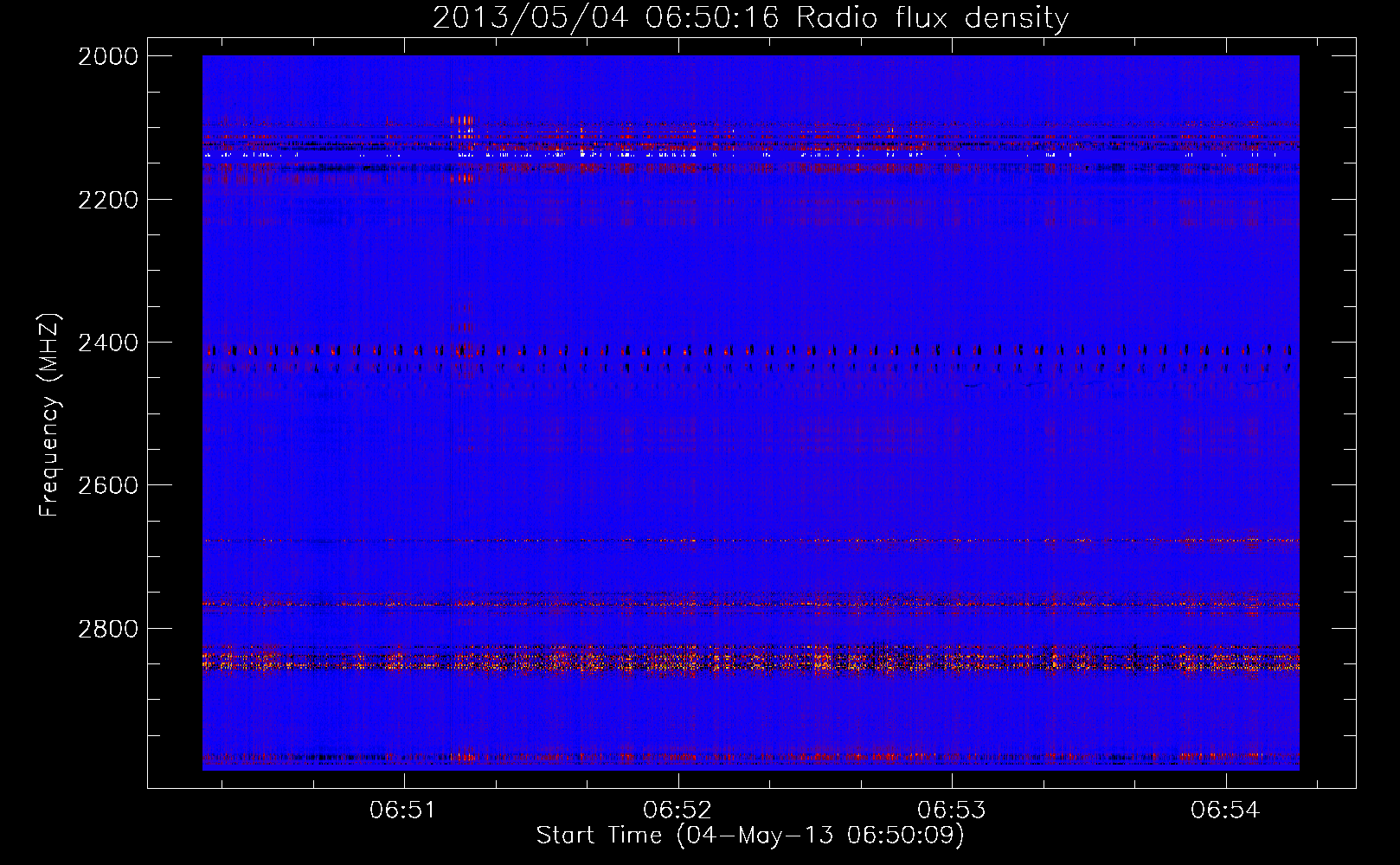Click the periodic dashed band at 2400 MHz
This screenshot has height=865, width=1400.
[744, 350]
